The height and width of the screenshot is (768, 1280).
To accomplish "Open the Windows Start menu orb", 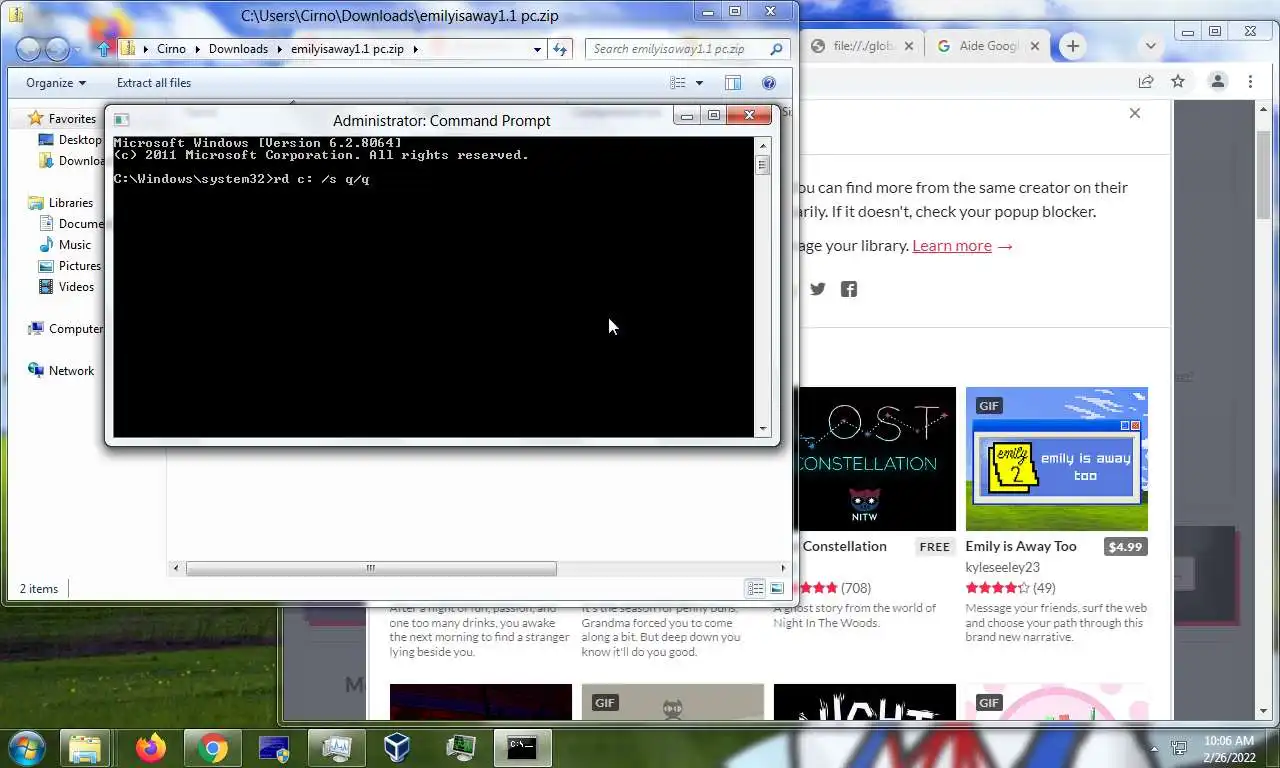I will 25,748.
